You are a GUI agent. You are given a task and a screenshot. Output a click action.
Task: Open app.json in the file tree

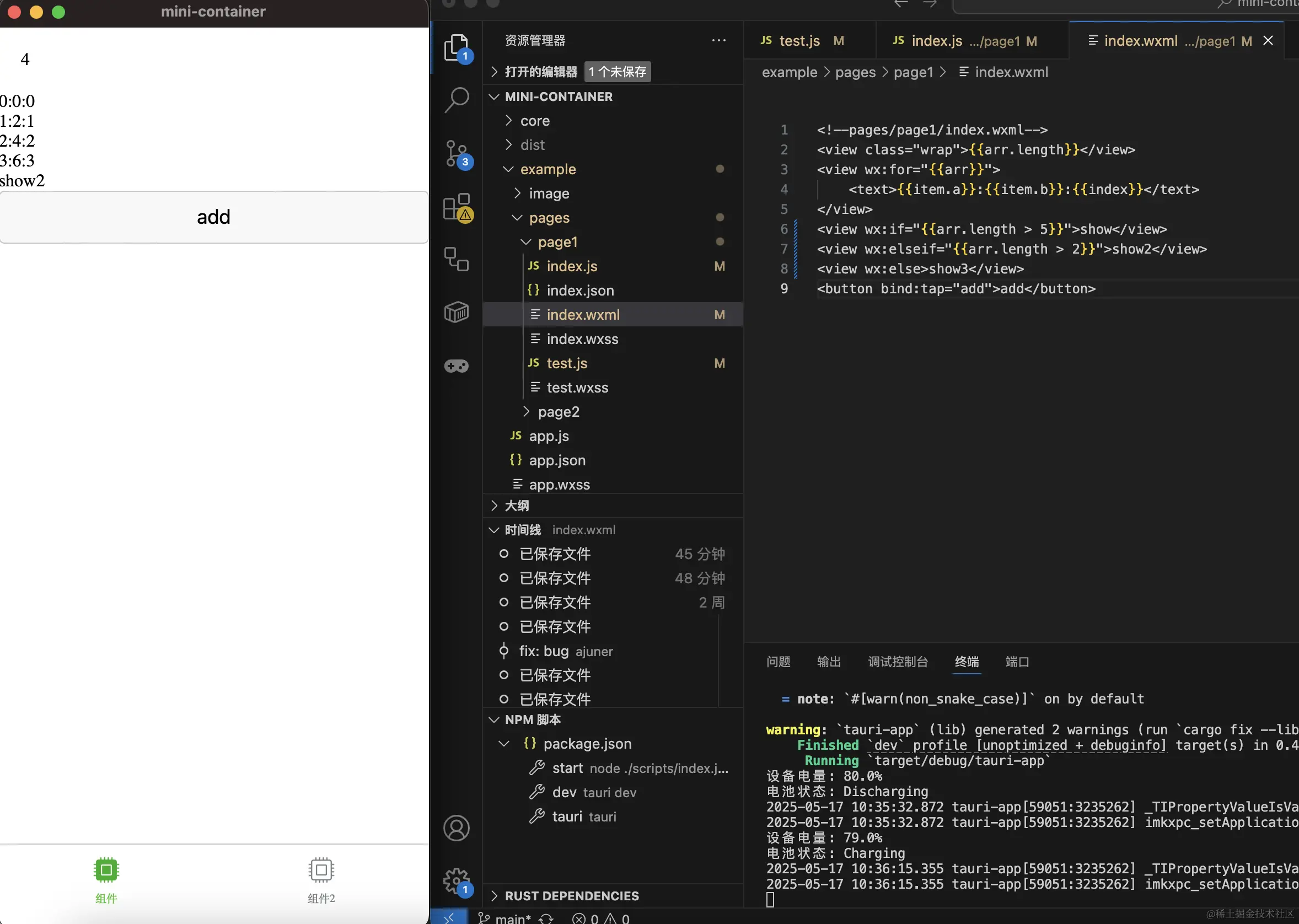pyautogui.click(x=613, y=460)
